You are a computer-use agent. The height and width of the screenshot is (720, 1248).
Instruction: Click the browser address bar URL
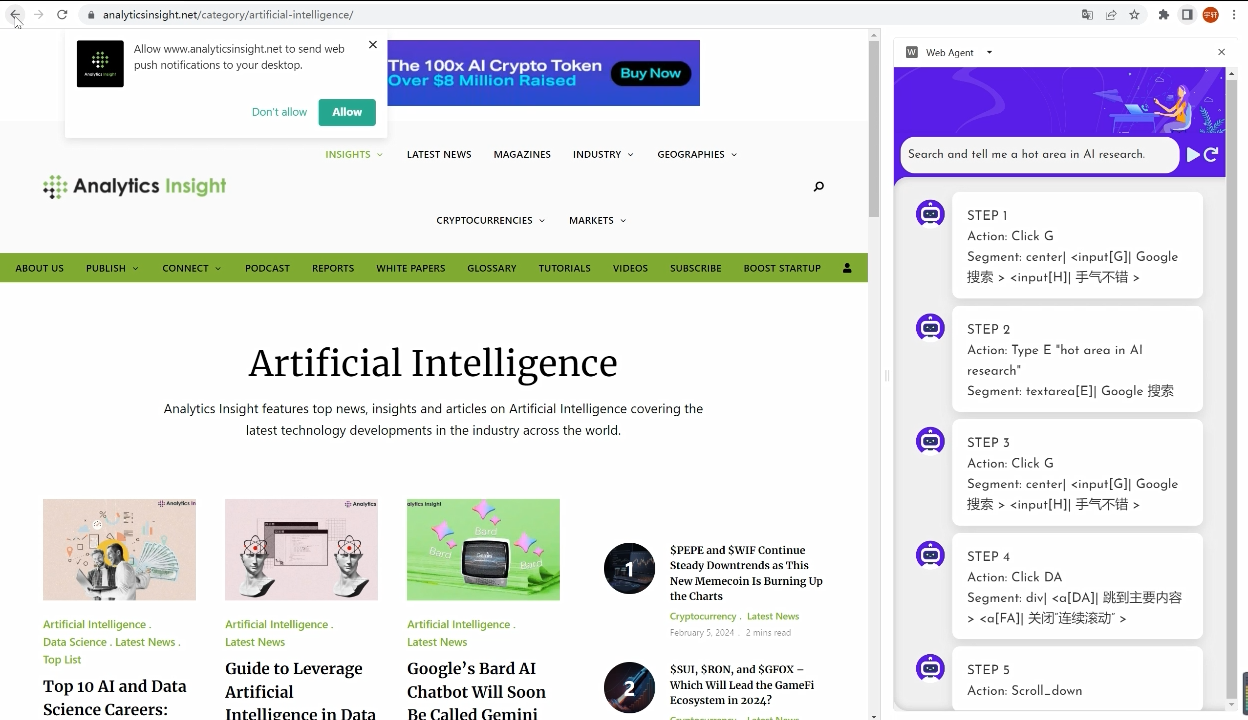point(228,15)
